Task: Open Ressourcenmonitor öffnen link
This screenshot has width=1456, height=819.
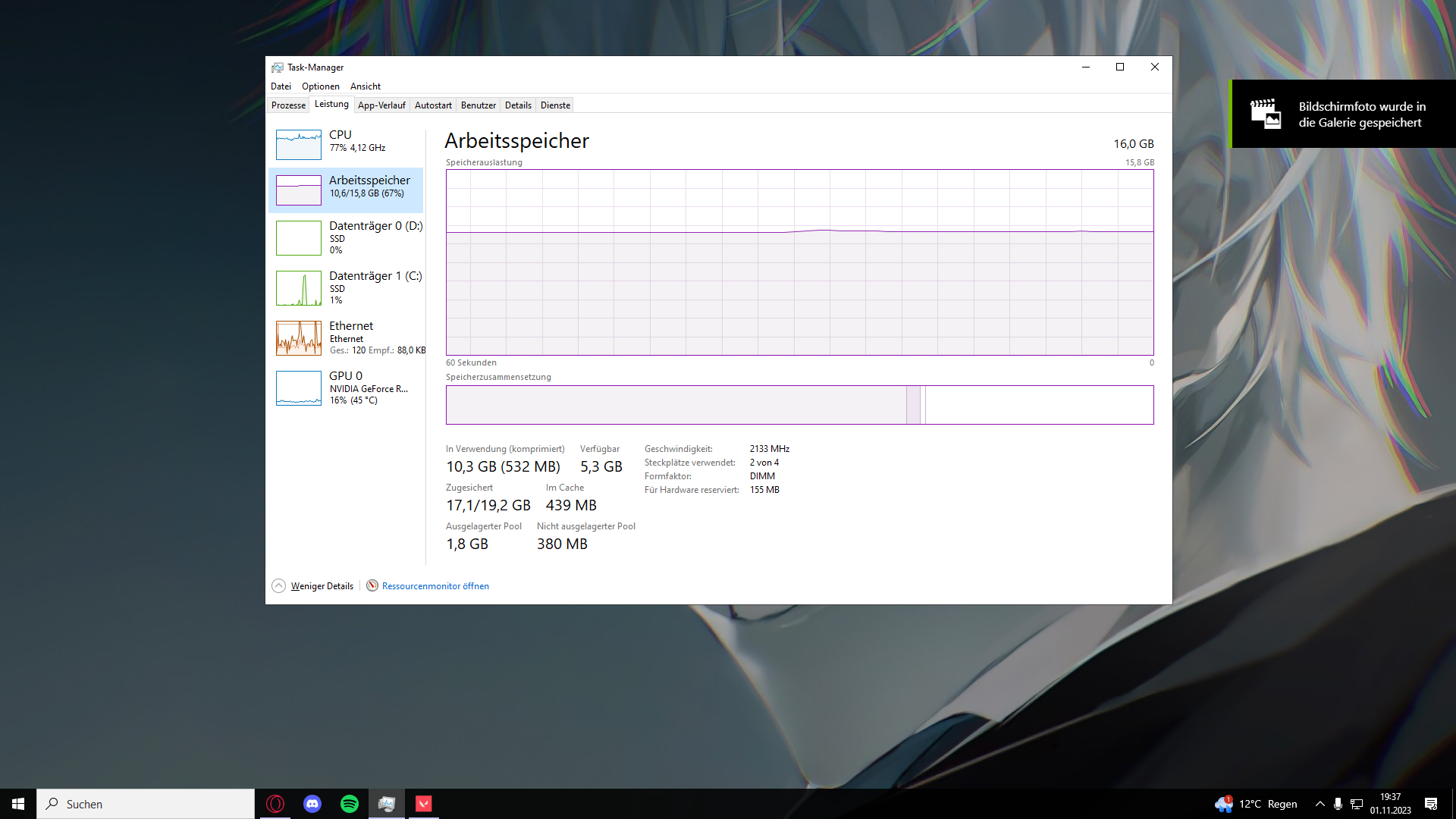Action: point(435,586)
